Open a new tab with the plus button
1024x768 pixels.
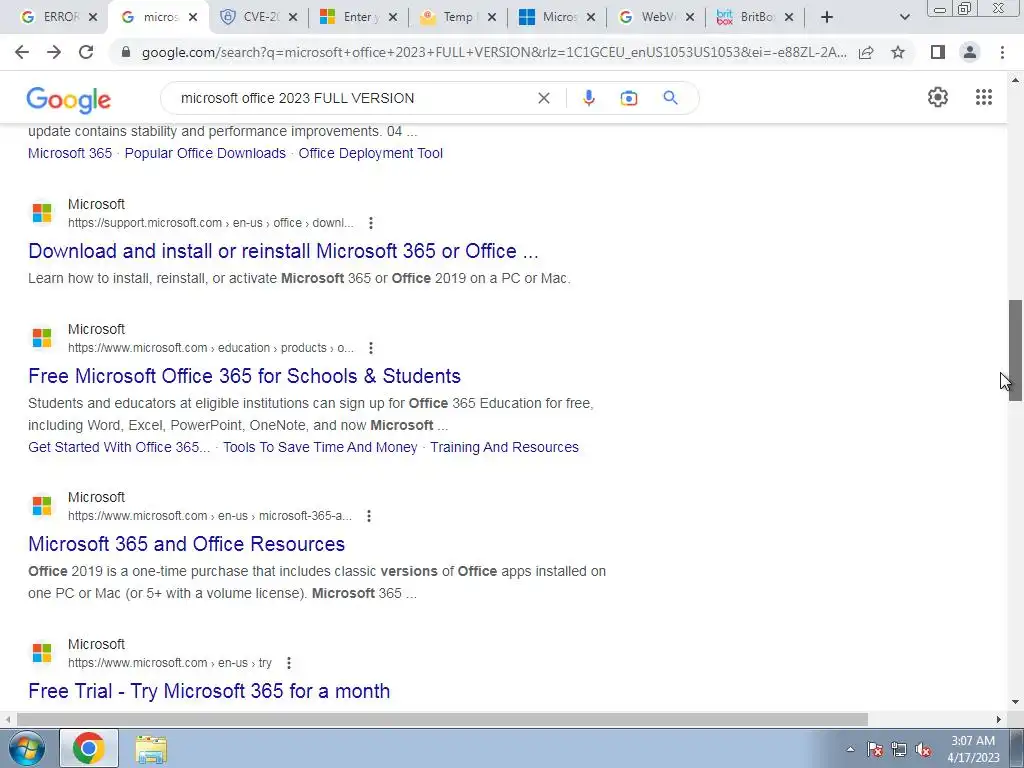coord(827,17)
